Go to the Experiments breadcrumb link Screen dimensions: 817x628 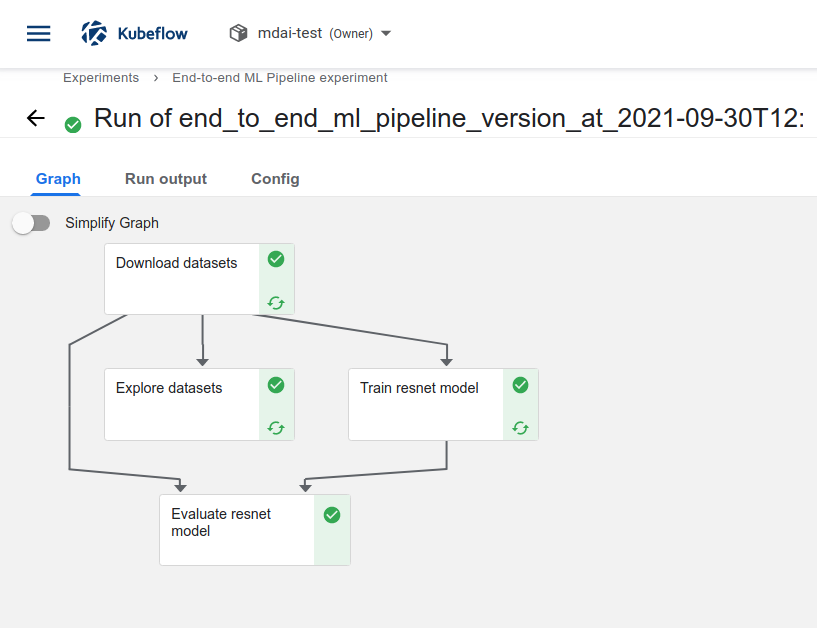tap(101, 77)
